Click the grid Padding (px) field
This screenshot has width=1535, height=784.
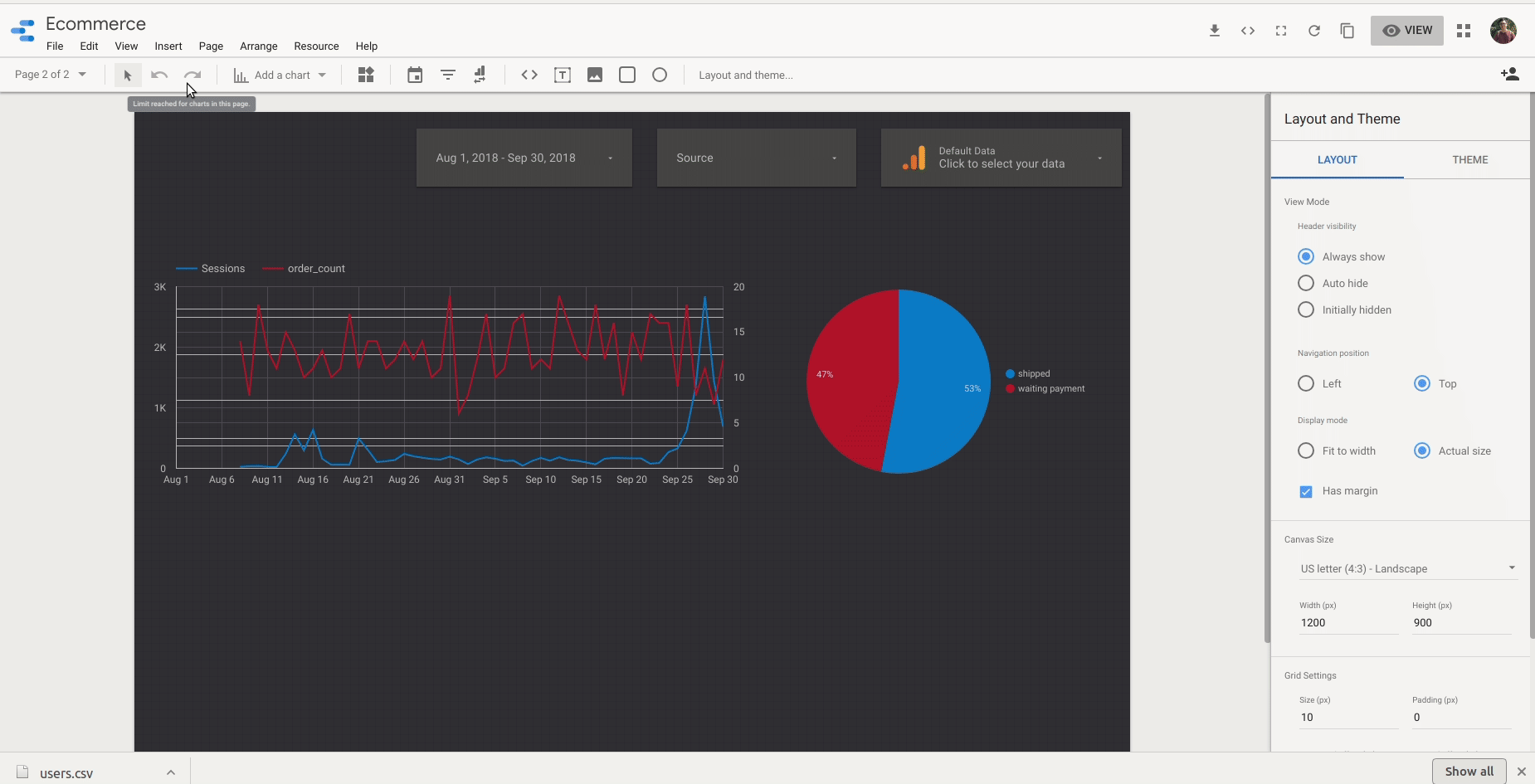pos(1461,718)
